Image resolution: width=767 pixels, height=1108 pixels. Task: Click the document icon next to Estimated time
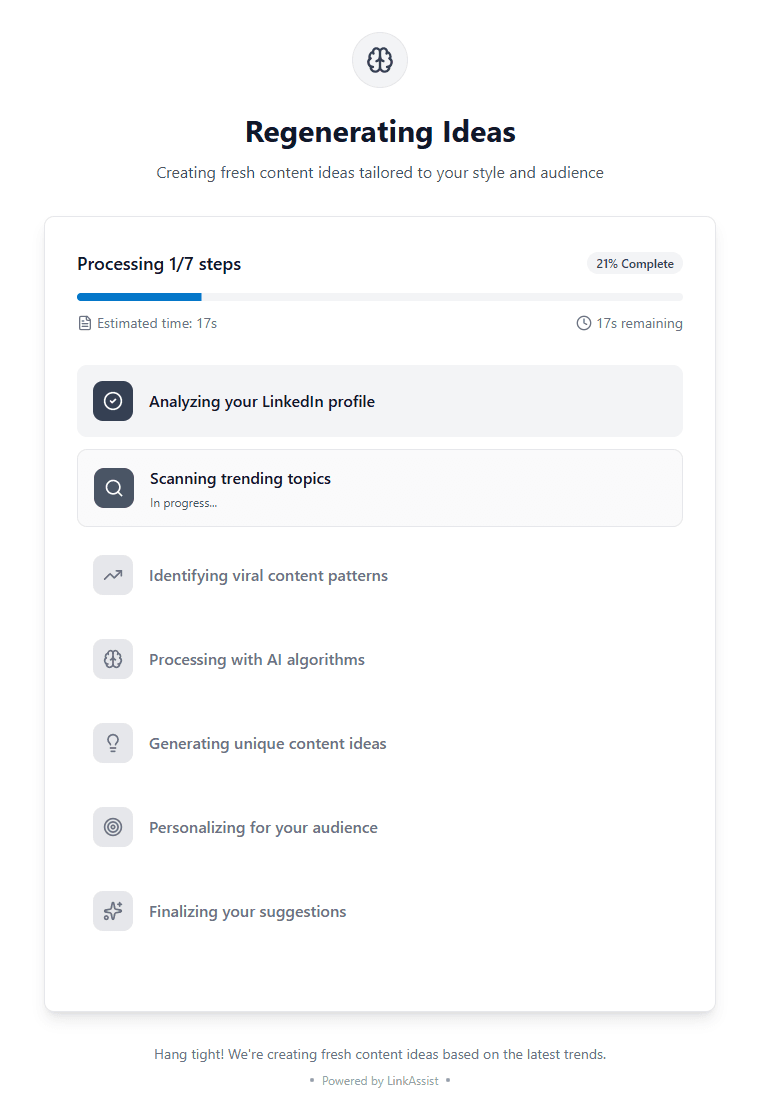click(x=85, y=323)
